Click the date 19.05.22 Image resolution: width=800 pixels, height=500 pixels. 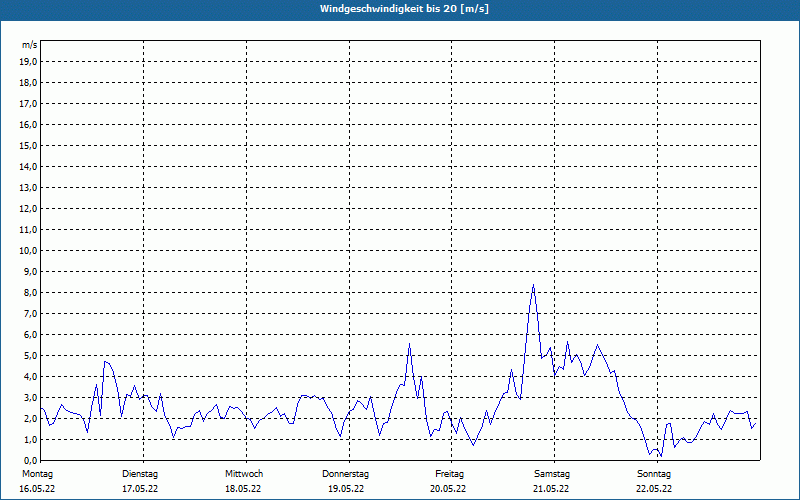[x=346, y=489]
